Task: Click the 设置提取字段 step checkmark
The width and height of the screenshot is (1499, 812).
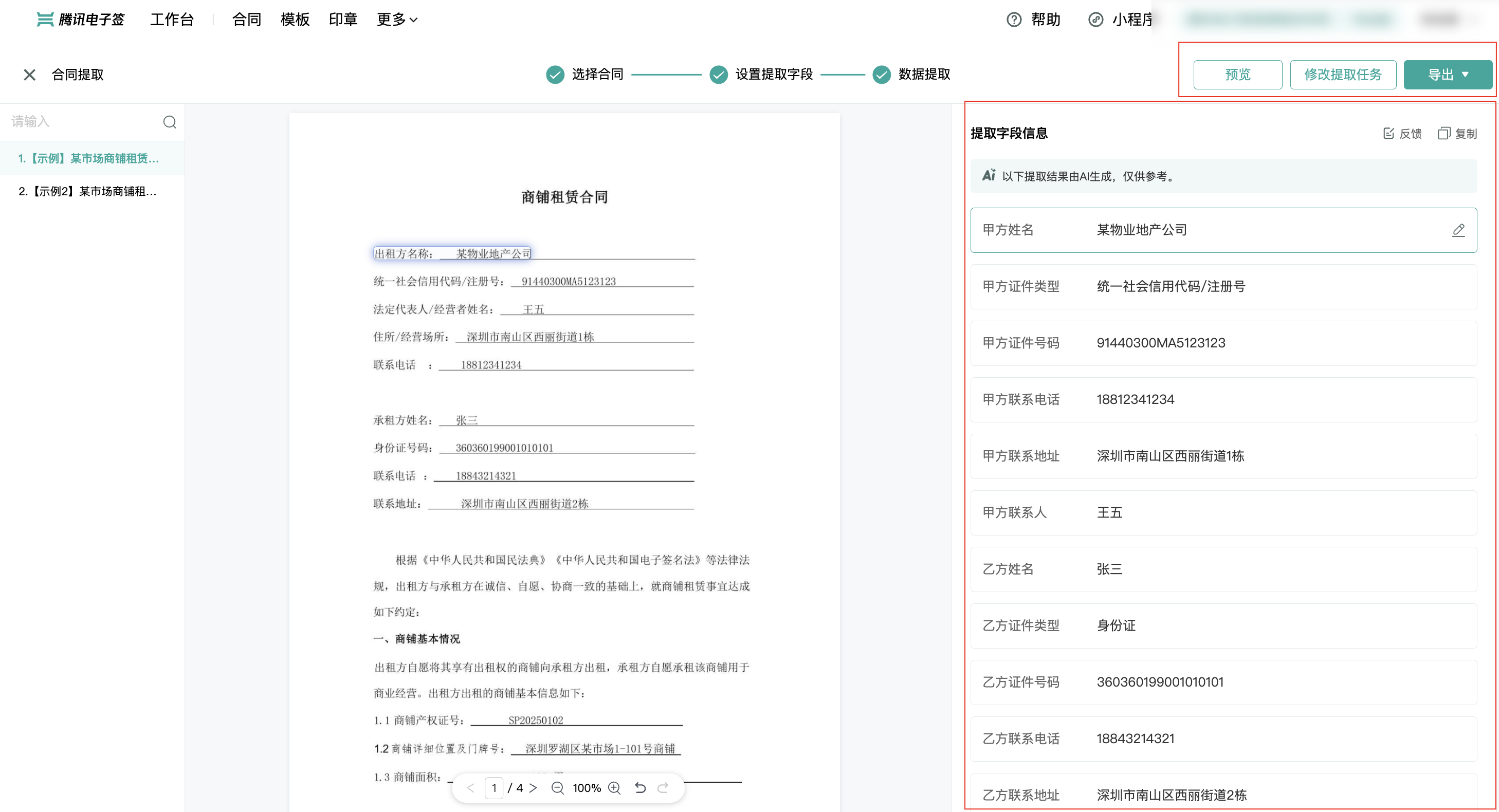Action: tap(719, 75)
